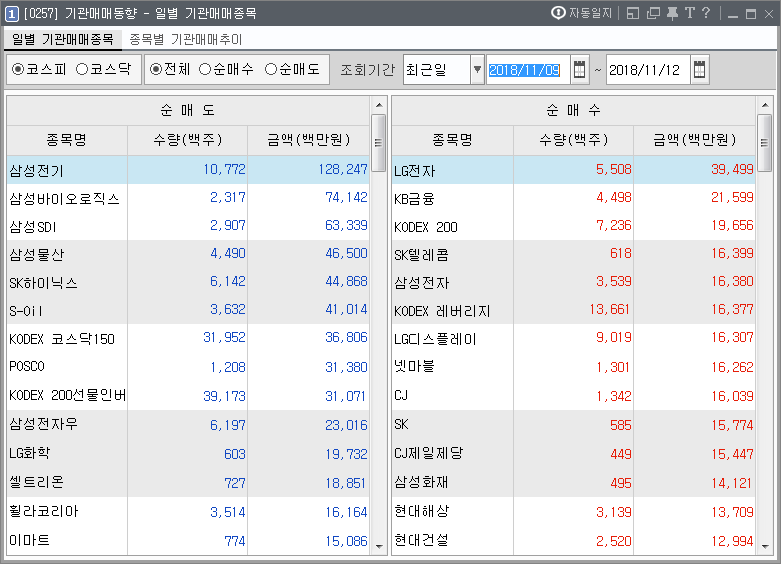Viewport: 781px width, 564px height.
Task: Maximize the 0257 window
Action: pos(751,14)
